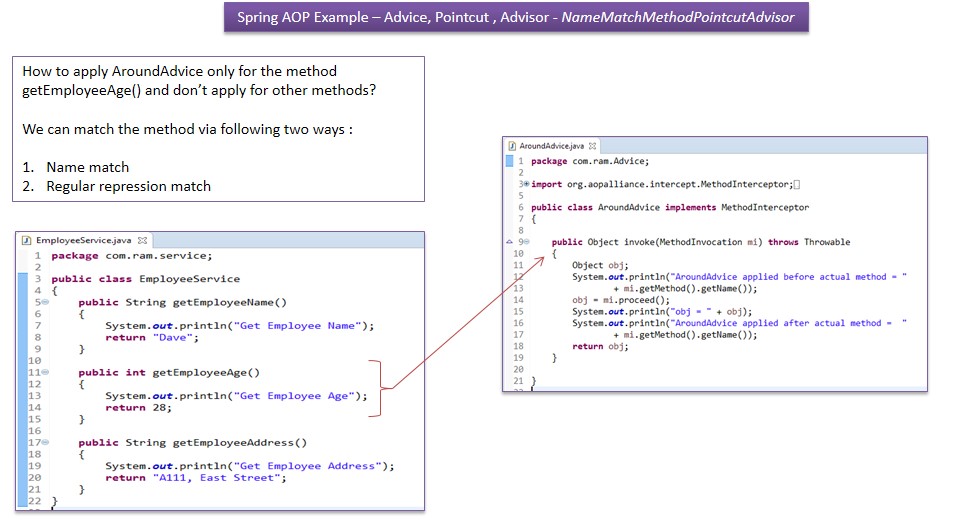Click 'public int getEmployeeAge()' signature
Screen dimensions: 960x528
coord(169,372)
